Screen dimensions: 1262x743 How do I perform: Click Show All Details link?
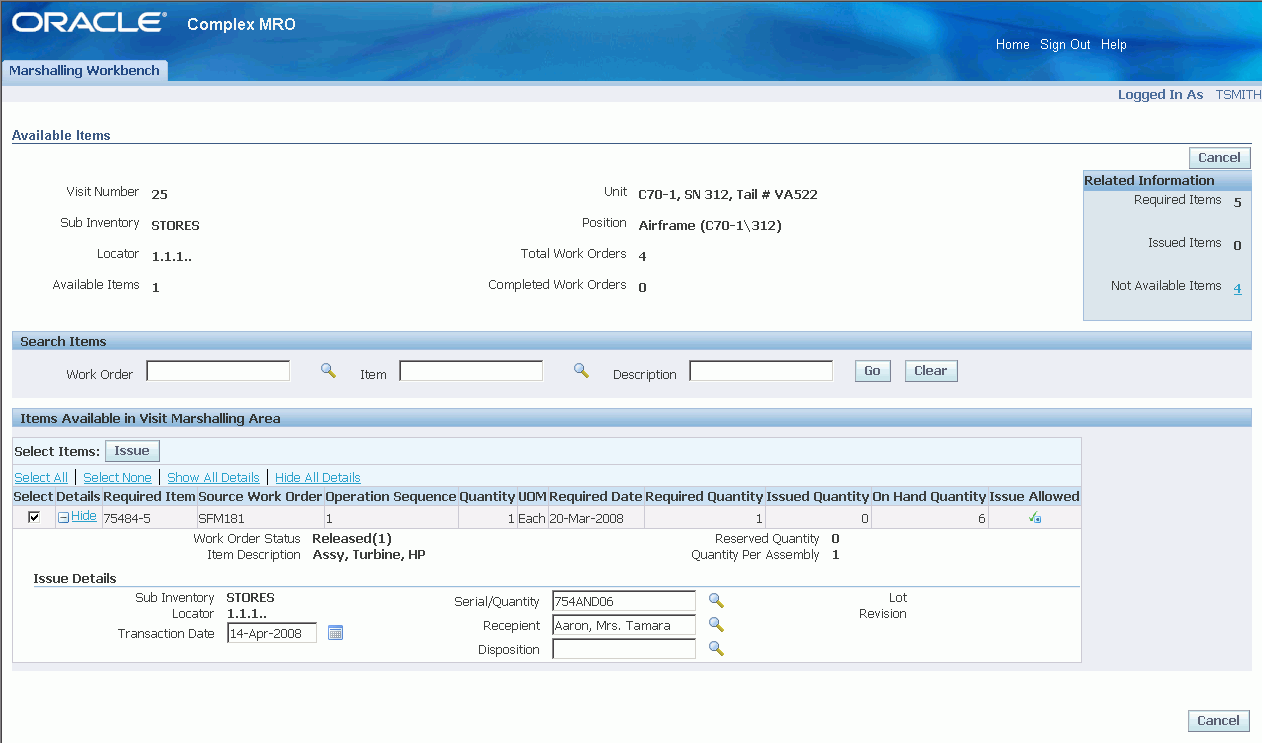coord(213,478)
